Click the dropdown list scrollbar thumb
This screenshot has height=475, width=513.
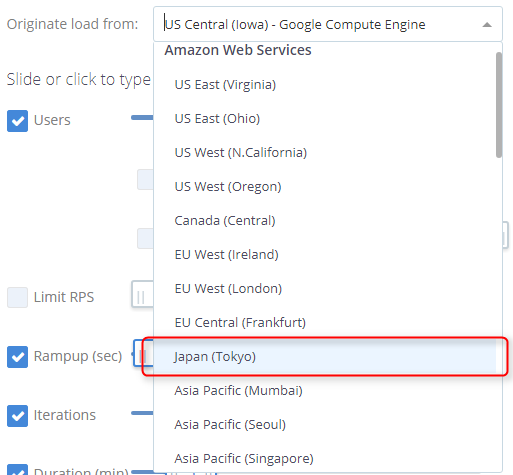pyautogui.click(x=499, y=105)
